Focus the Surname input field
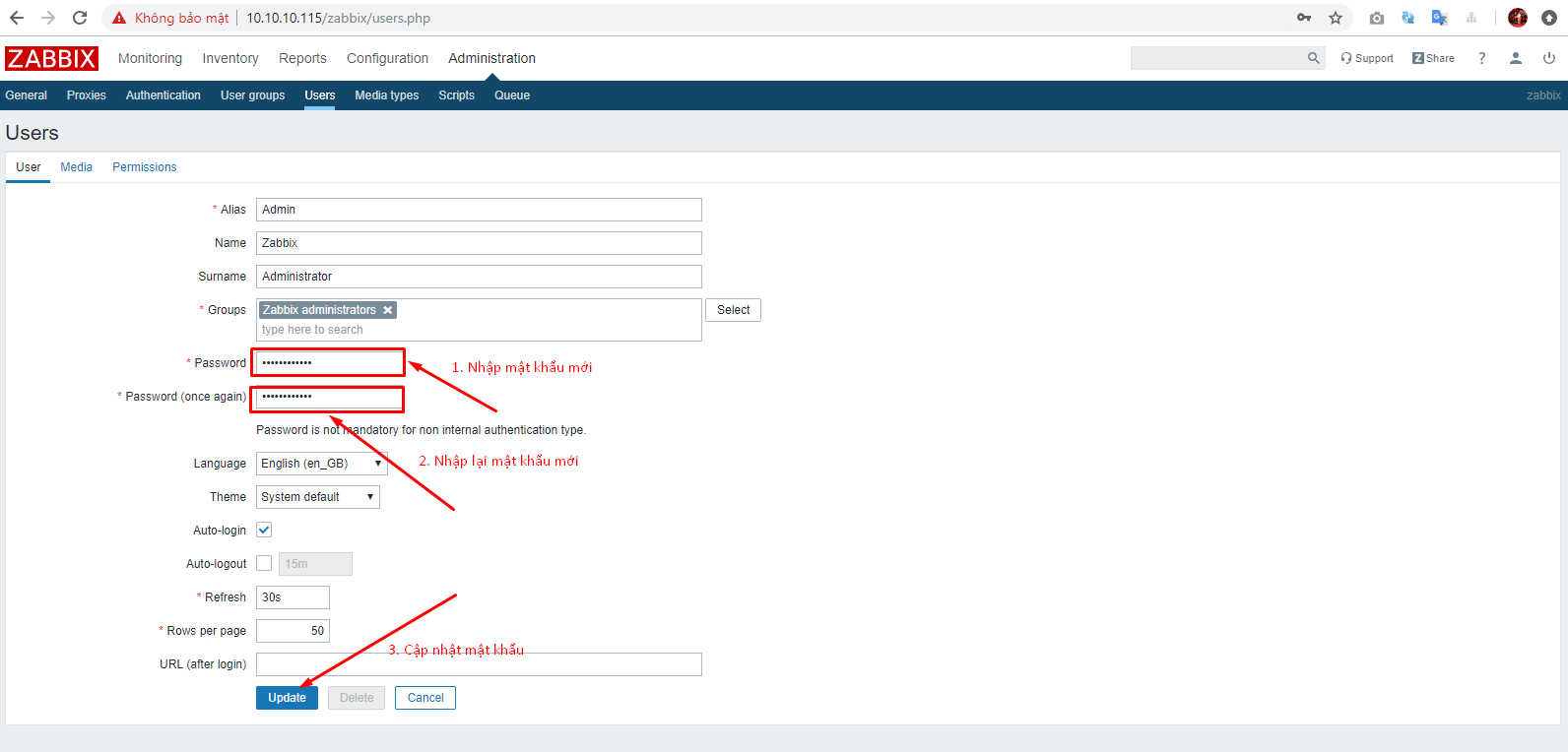1568x752 pixels. click(x=479, y=277)
